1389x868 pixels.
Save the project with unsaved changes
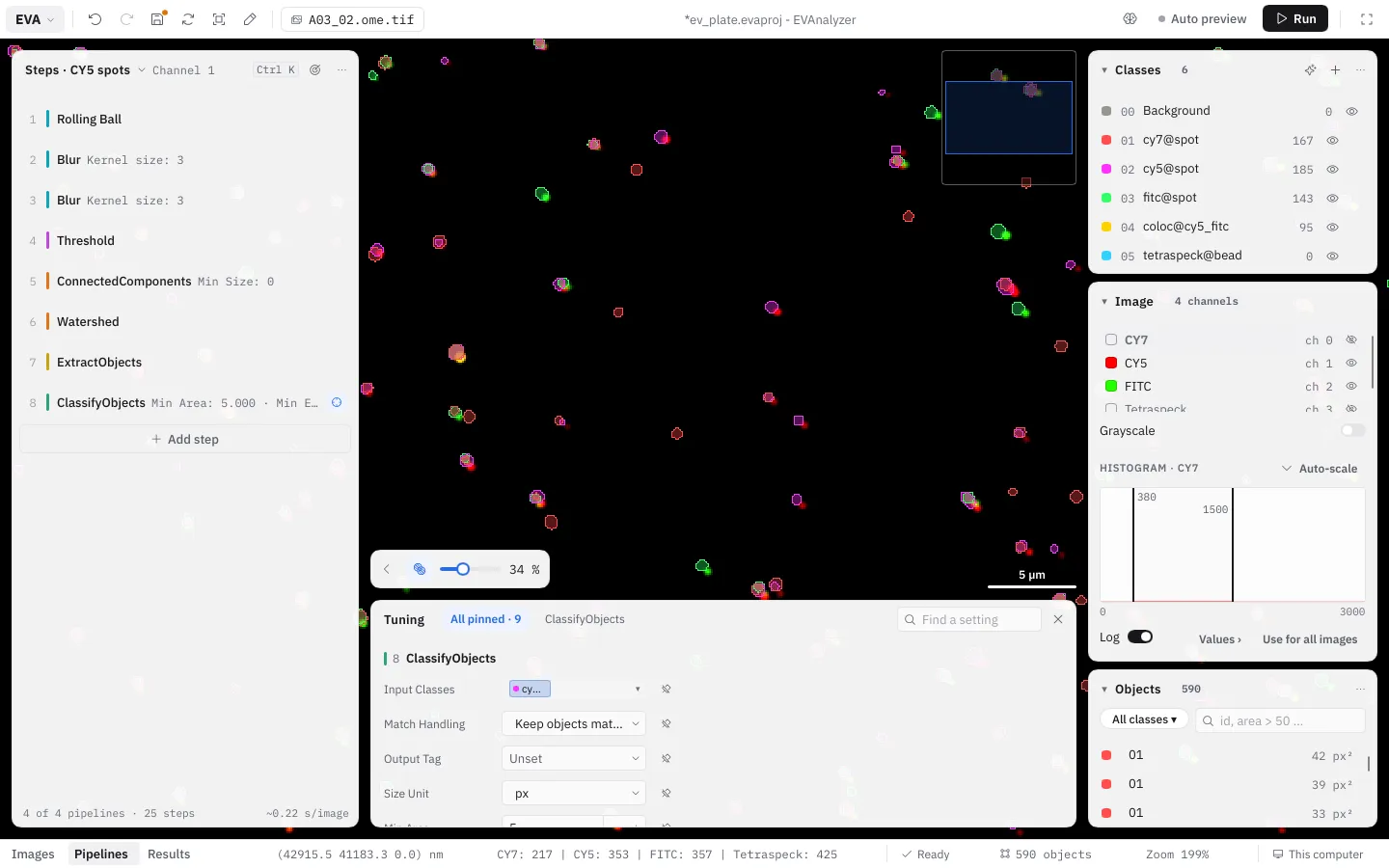point(158,19)
